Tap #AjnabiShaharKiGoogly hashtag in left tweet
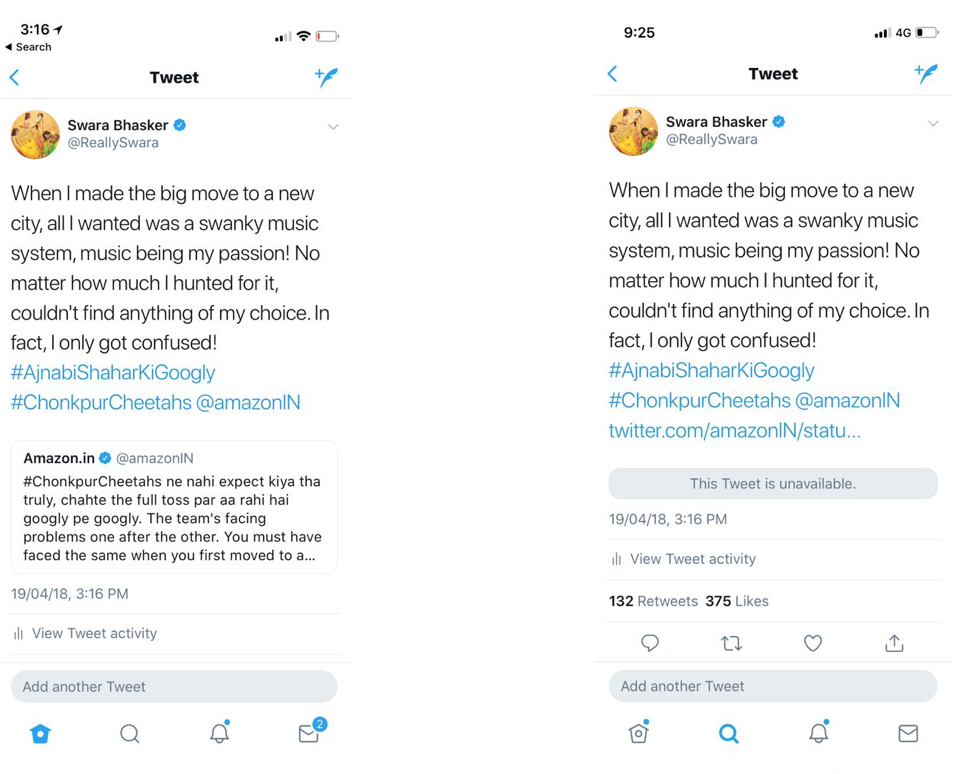This screenshot has width=980, height=774. 113,372
